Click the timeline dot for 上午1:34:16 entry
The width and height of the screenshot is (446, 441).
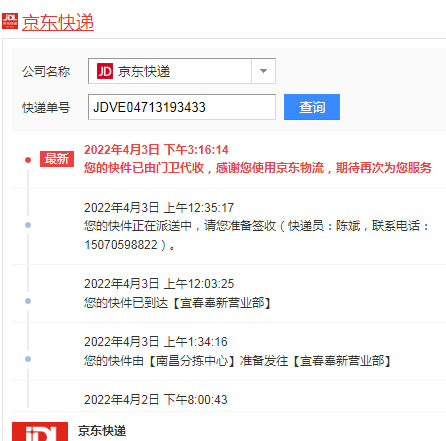pyautogui.click(x=28, y=359)
